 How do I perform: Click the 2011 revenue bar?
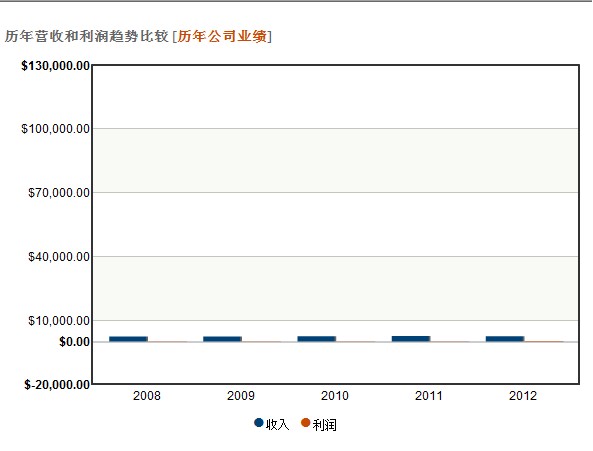(x=411, y=339)
